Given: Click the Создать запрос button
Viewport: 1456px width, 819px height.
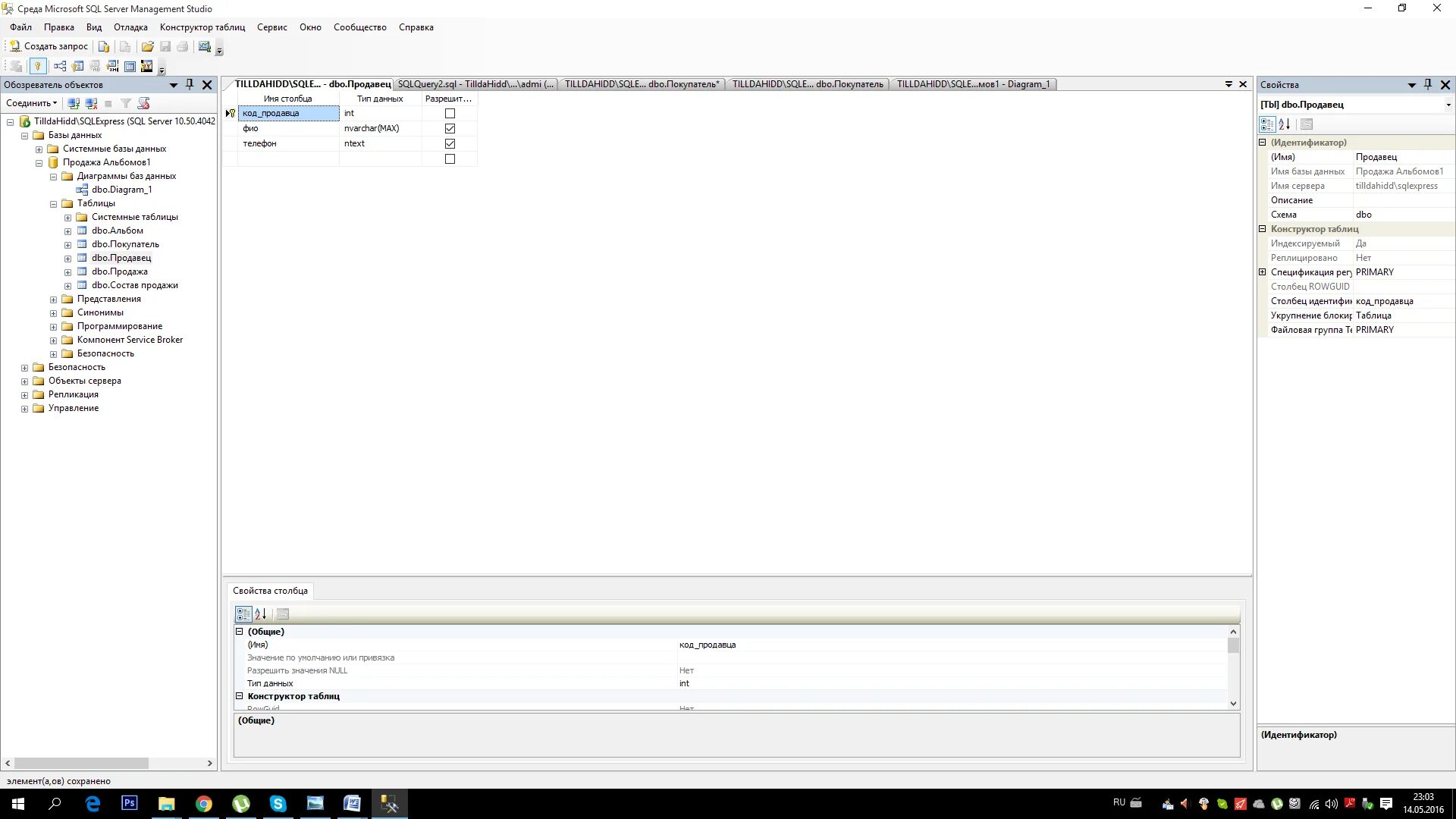Looking at the screenshot, I should click(49, 47).
